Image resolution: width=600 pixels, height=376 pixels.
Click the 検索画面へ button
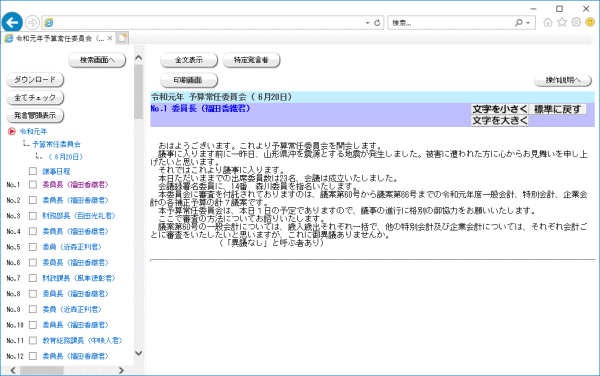(x=97, y=60)
